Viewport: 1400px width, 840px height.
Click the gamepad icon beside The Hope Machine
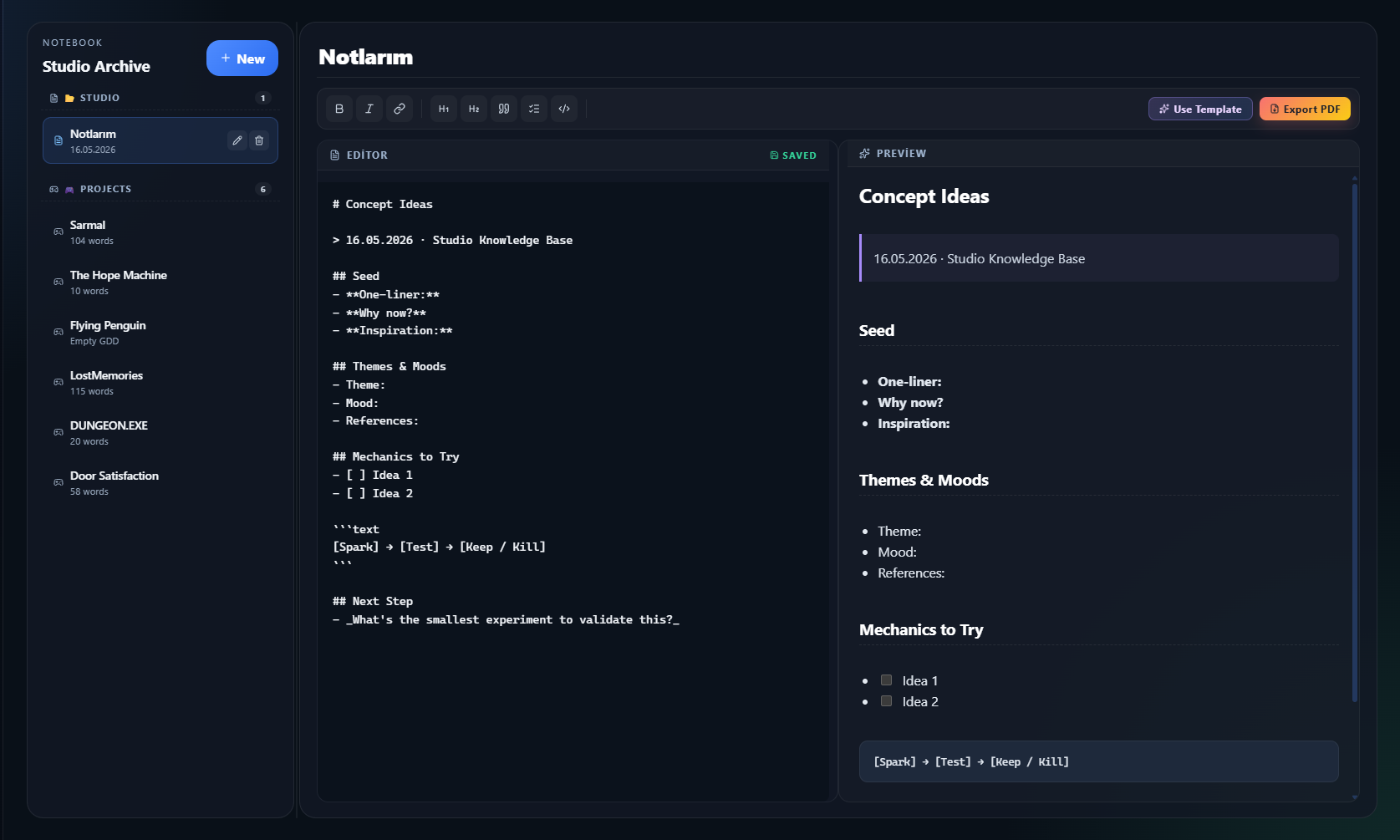(x=59, y=282)
